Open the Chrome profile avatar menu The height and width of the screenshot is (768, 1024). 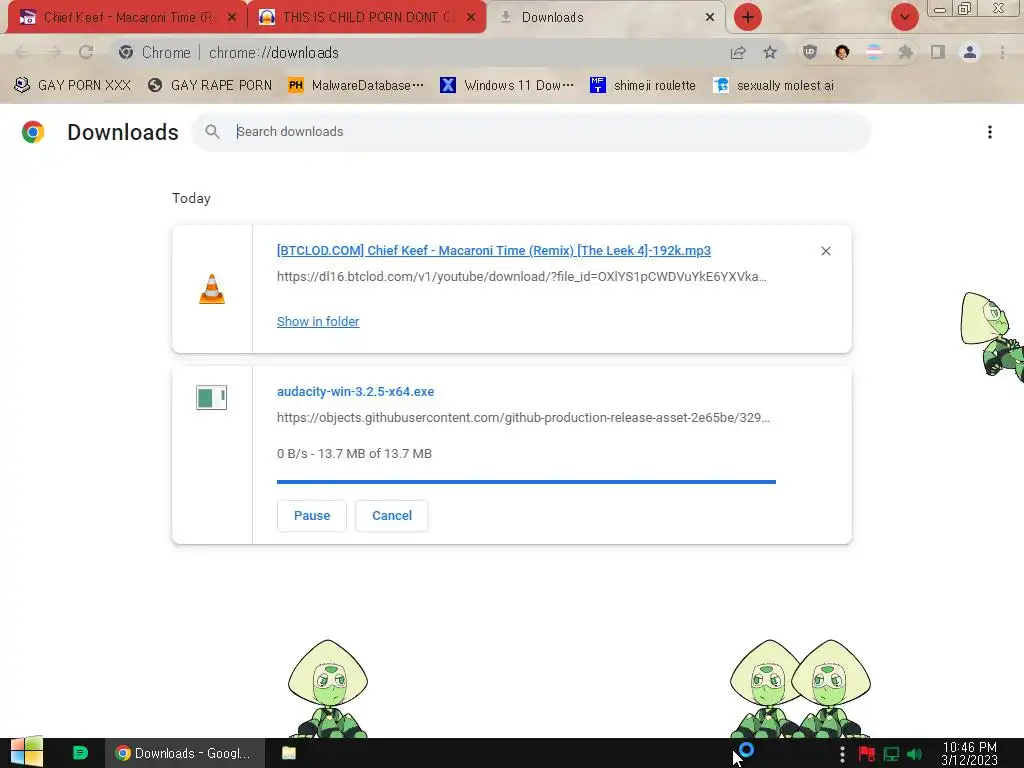pyautogui.click(x=970, y=52)
